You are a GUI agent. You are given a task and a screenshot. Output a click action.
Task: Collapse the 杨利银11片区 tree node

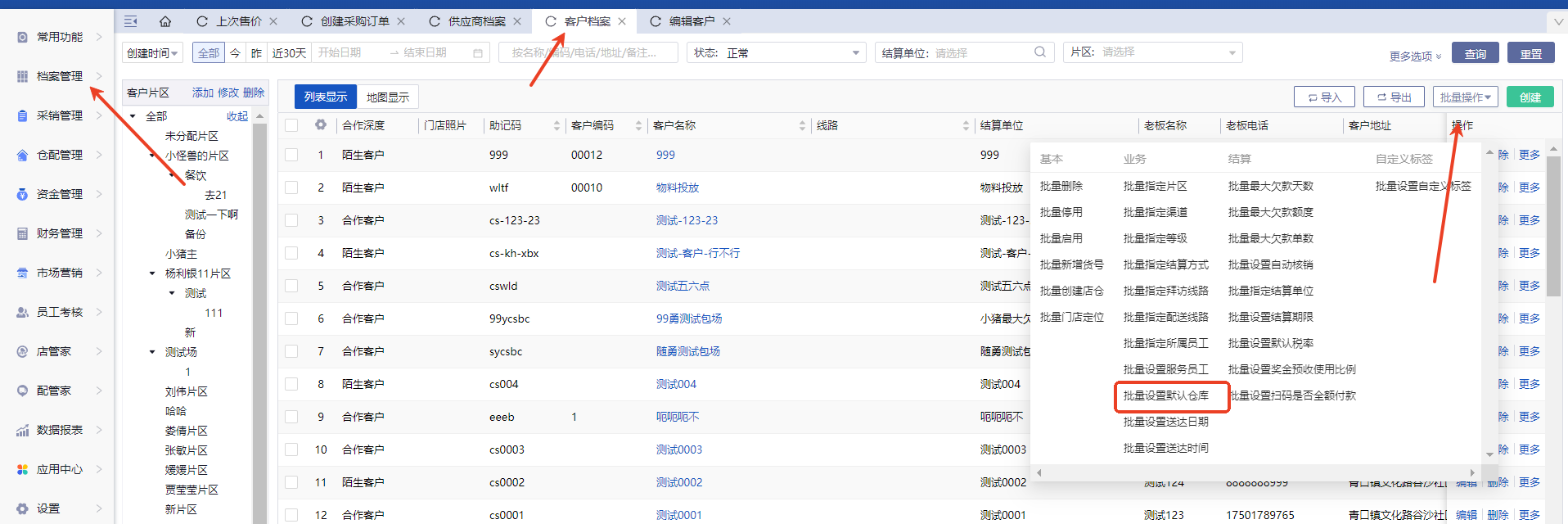(x=152, y=273)
